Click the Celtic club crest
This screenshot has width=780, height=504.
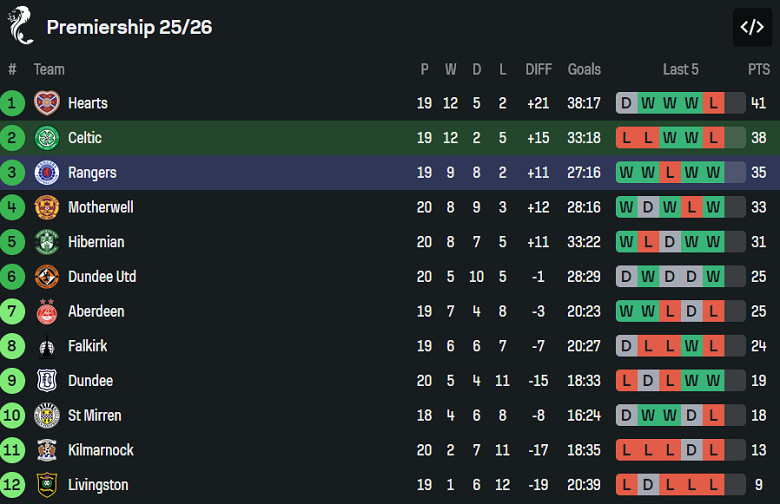click(47, 138)
